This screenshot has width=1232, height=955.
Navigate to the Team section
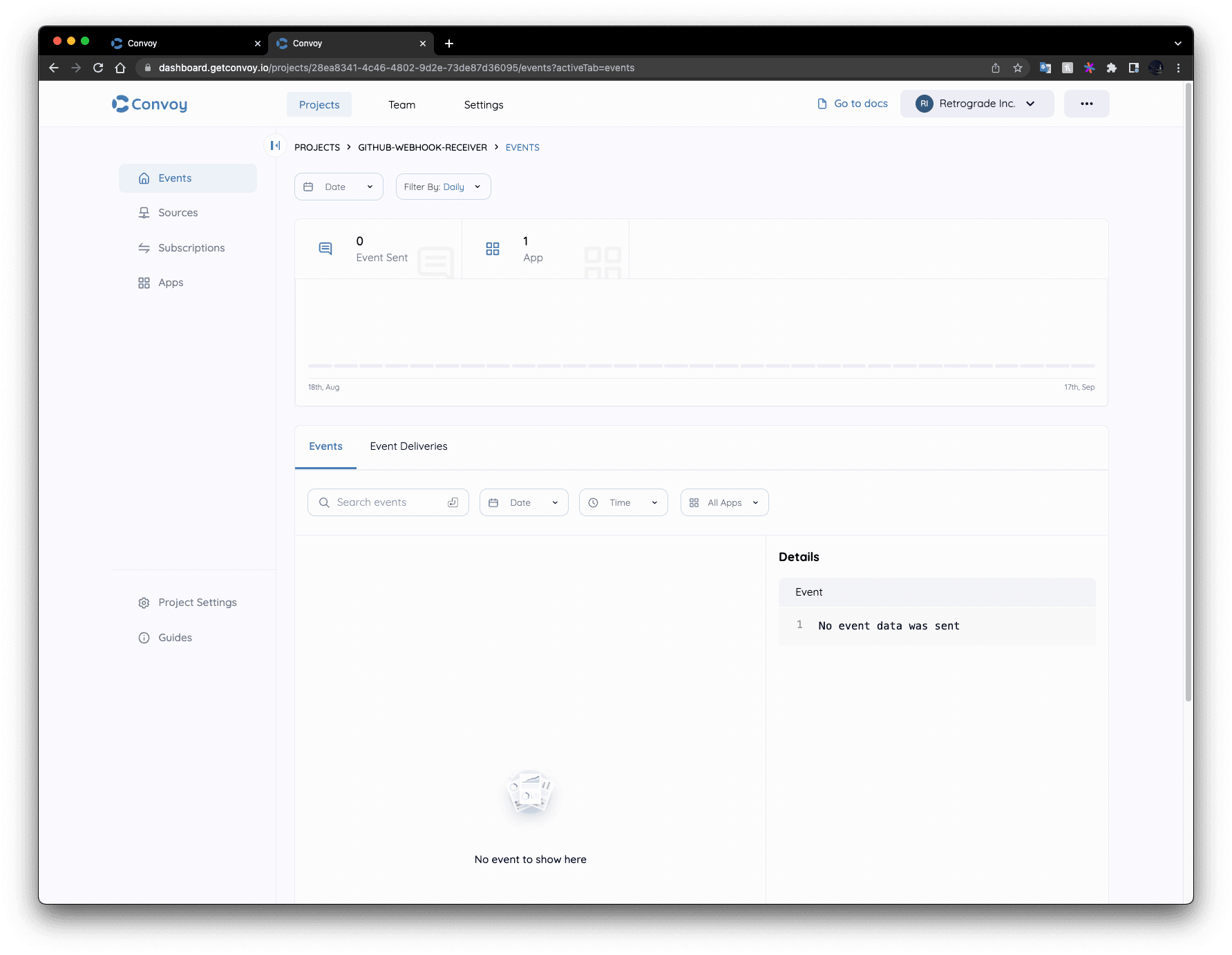tap(401, 104)
